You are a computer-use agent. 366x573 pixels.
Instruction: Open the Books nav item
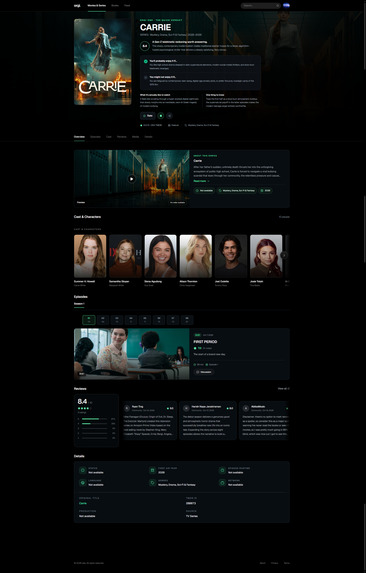coord(115,5)
